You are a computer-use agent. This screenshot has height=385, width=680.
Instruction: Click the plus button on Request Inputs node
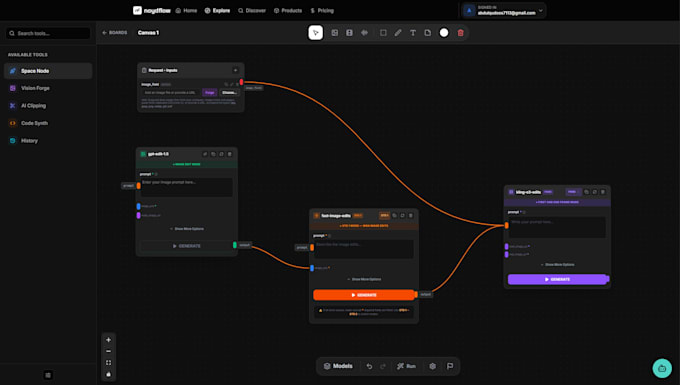click(235, 70)
